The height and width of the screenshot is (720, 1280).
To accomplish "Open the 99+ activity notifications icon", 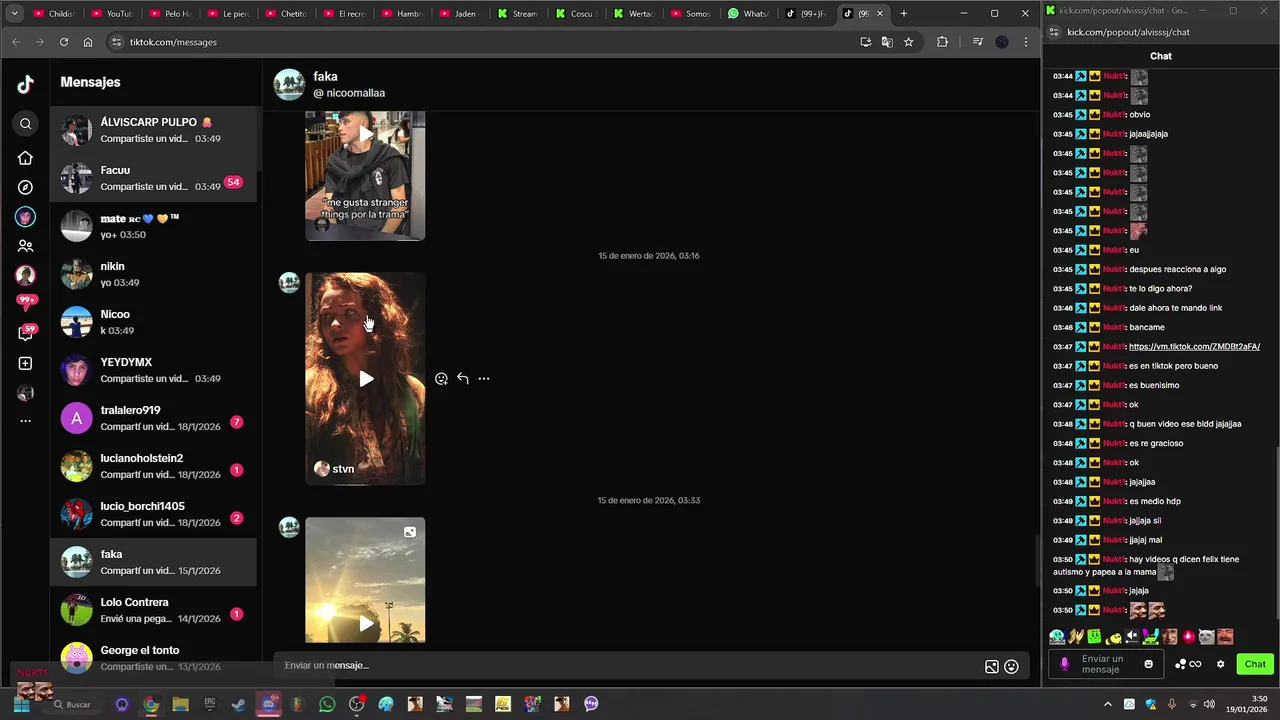I will [x=26, y=302].
